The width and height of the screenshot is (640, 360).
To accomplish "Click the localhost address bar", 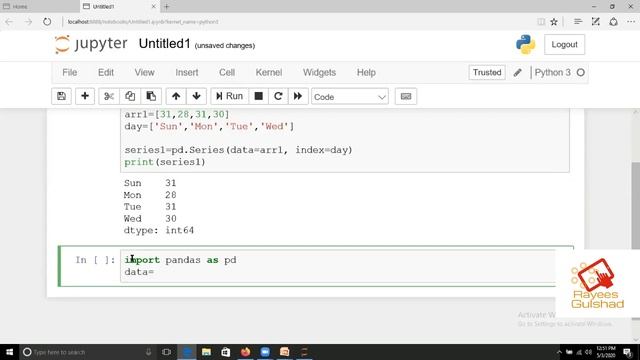I will tap(298, 22).
